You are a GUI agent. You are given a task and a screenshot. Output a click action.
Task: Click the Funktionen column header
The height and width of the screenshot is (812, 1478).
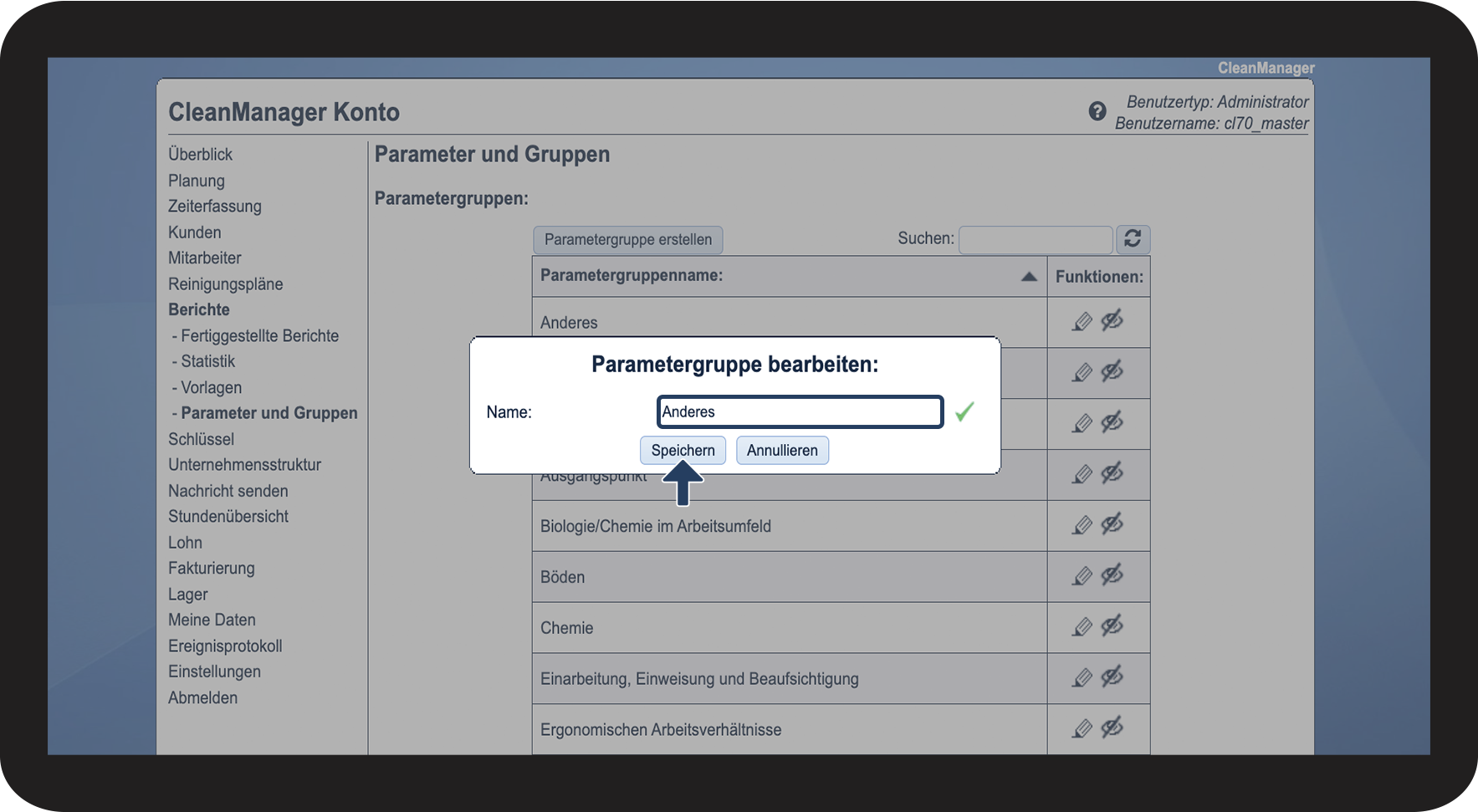(x=1099, y=277)
